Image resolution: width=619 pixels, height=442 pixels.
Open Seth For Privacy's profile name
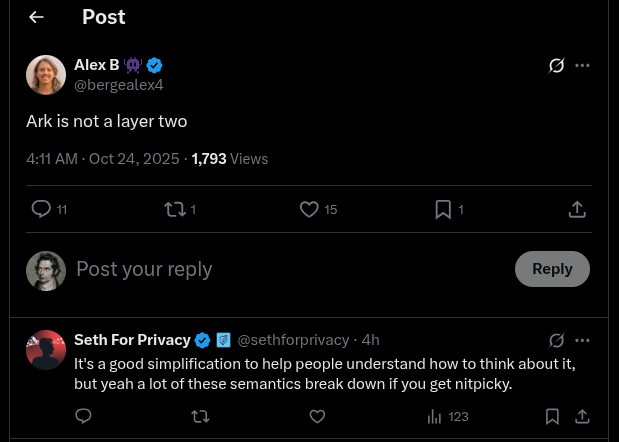point(132,340)
